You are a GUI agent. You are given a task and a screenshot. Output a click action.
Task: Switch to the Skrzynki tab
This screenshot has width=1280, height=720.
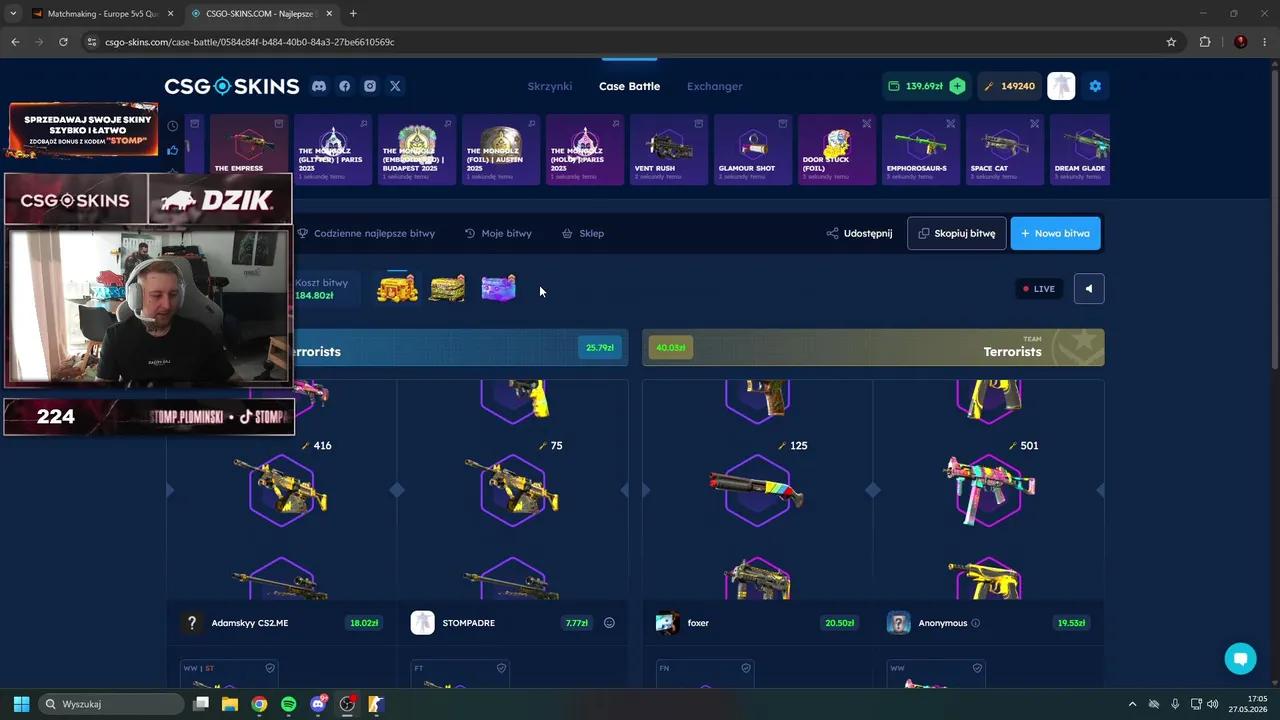[550, 86]
